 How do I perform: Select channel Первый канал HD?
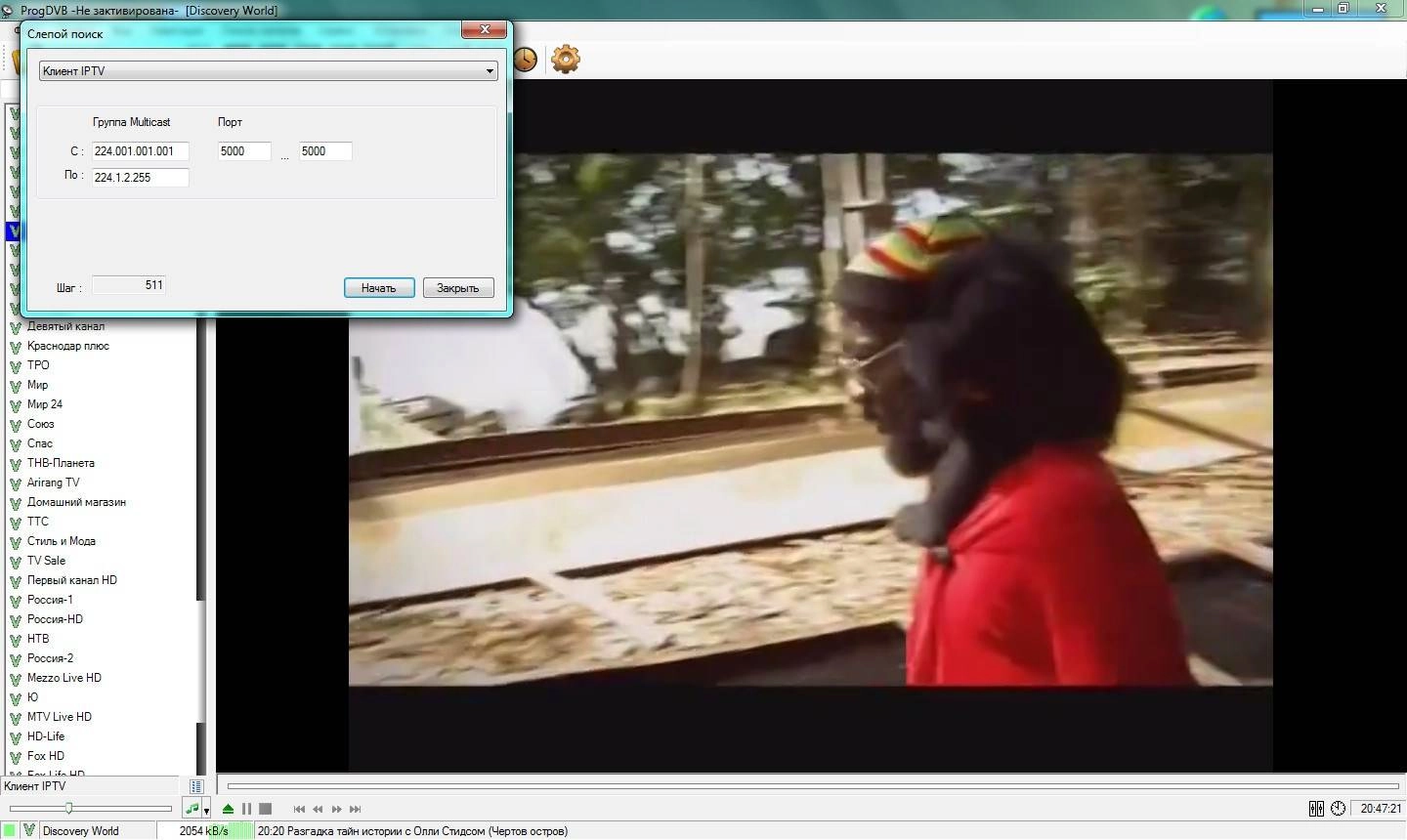(72, 580)
